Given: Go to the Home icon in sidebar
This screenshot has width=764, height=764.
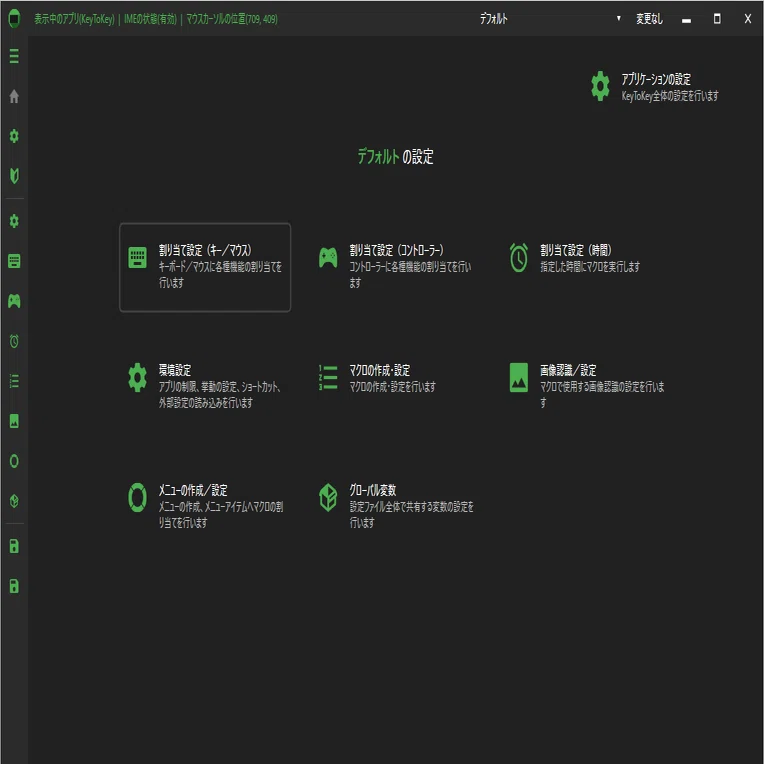Looking at the screenshot, I should [14, 96].
